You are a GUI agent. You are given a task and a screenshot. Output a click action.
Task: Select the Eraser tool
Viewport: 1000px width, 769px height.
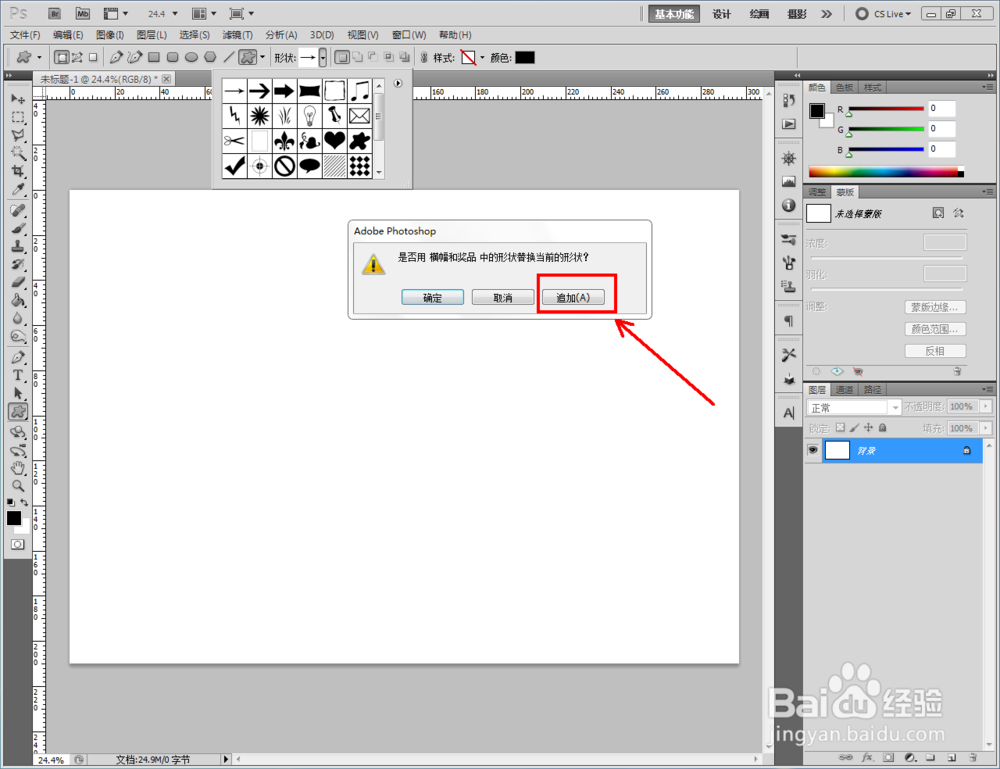18,282
